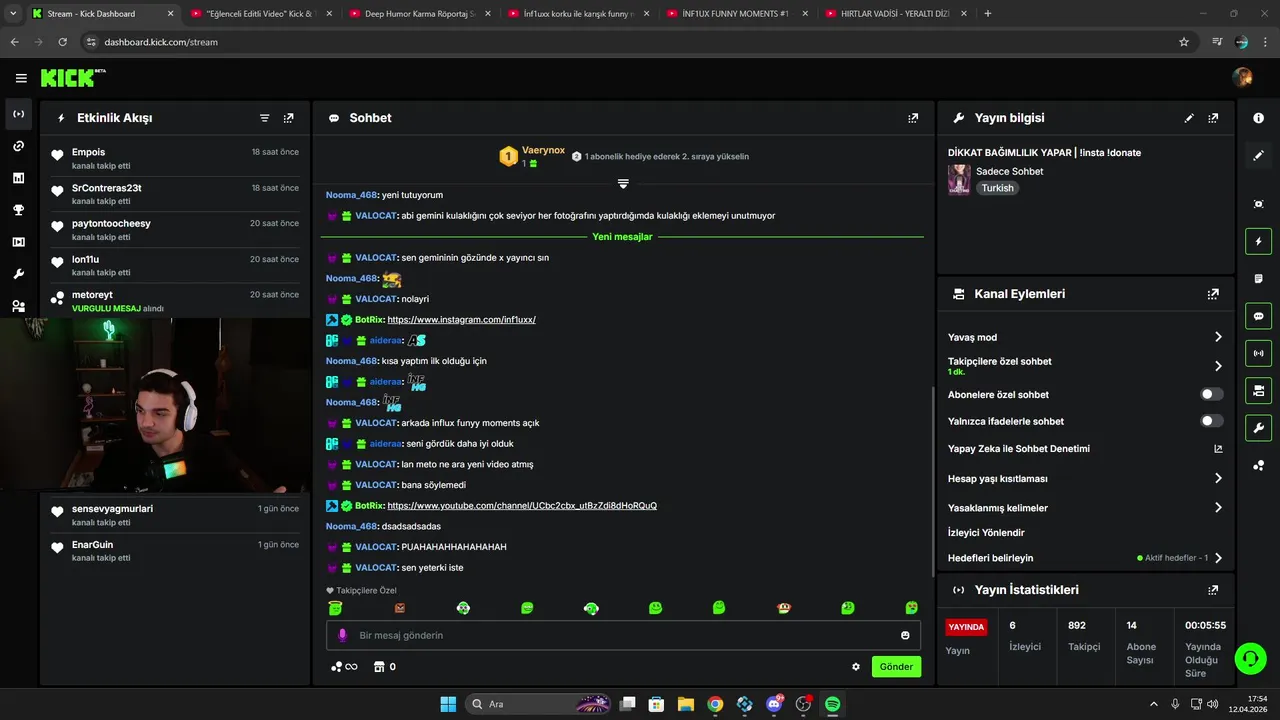1280x720 pixels.
Task: Open Yapay Zeka ile Sohbet Denetimi
Action: click(x=1085, y=449)
